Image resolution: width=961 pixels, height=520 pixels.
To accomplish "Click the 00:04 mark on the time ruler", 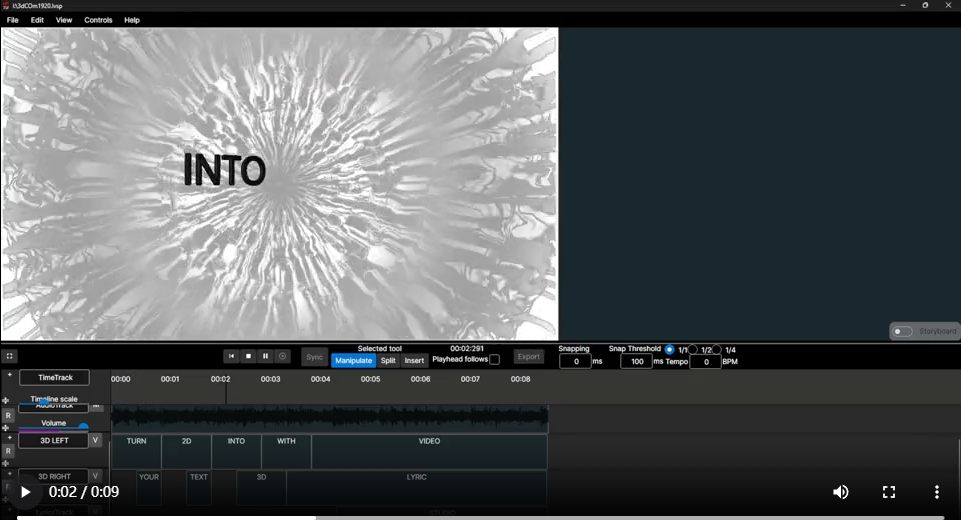I will pyautogui.click(x=321, y=379).
